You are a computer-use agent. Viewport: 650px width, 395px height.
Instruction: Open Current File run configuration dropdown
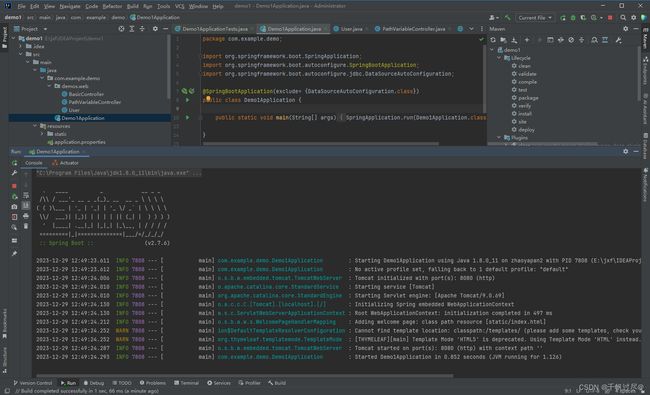coord(535,18)
